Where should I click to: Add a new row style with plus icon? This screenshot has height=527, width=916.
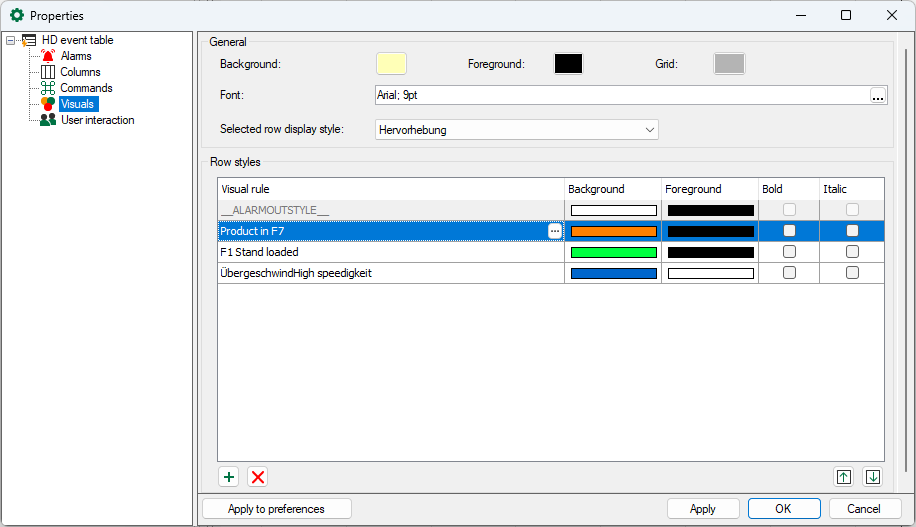tap(229, 477)
